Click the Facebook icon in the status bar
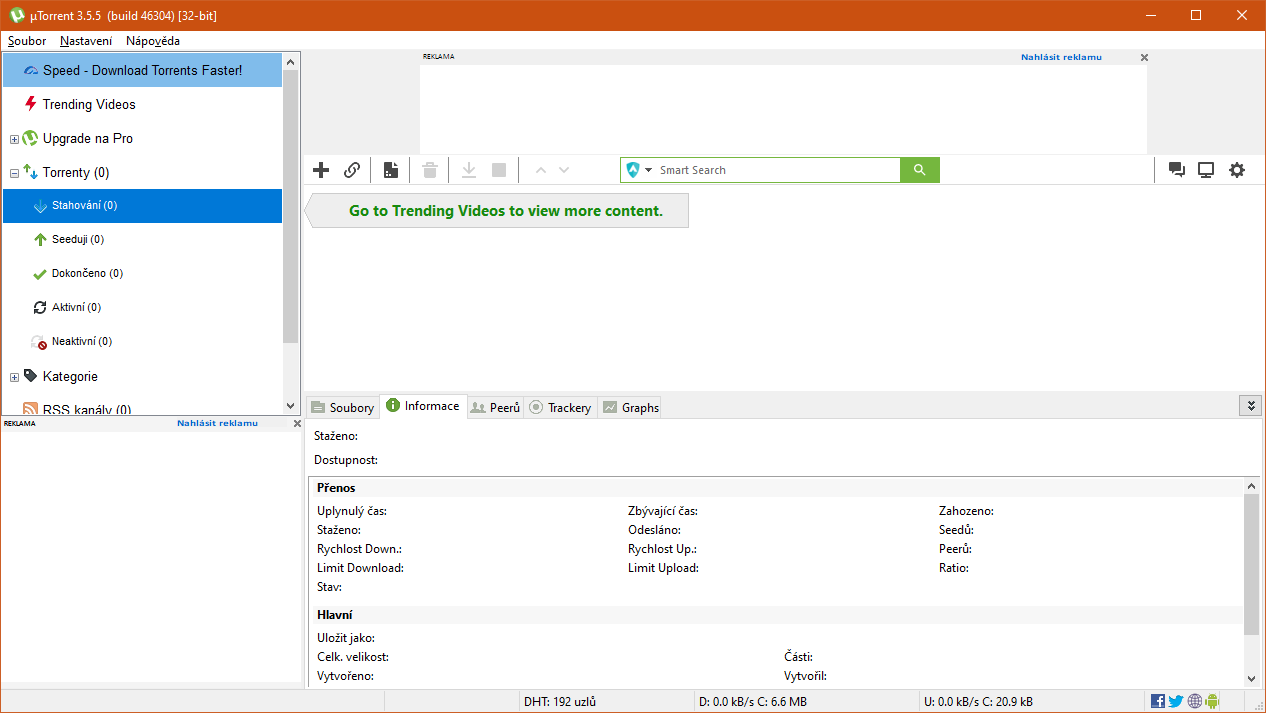 tap(1157, 700)
